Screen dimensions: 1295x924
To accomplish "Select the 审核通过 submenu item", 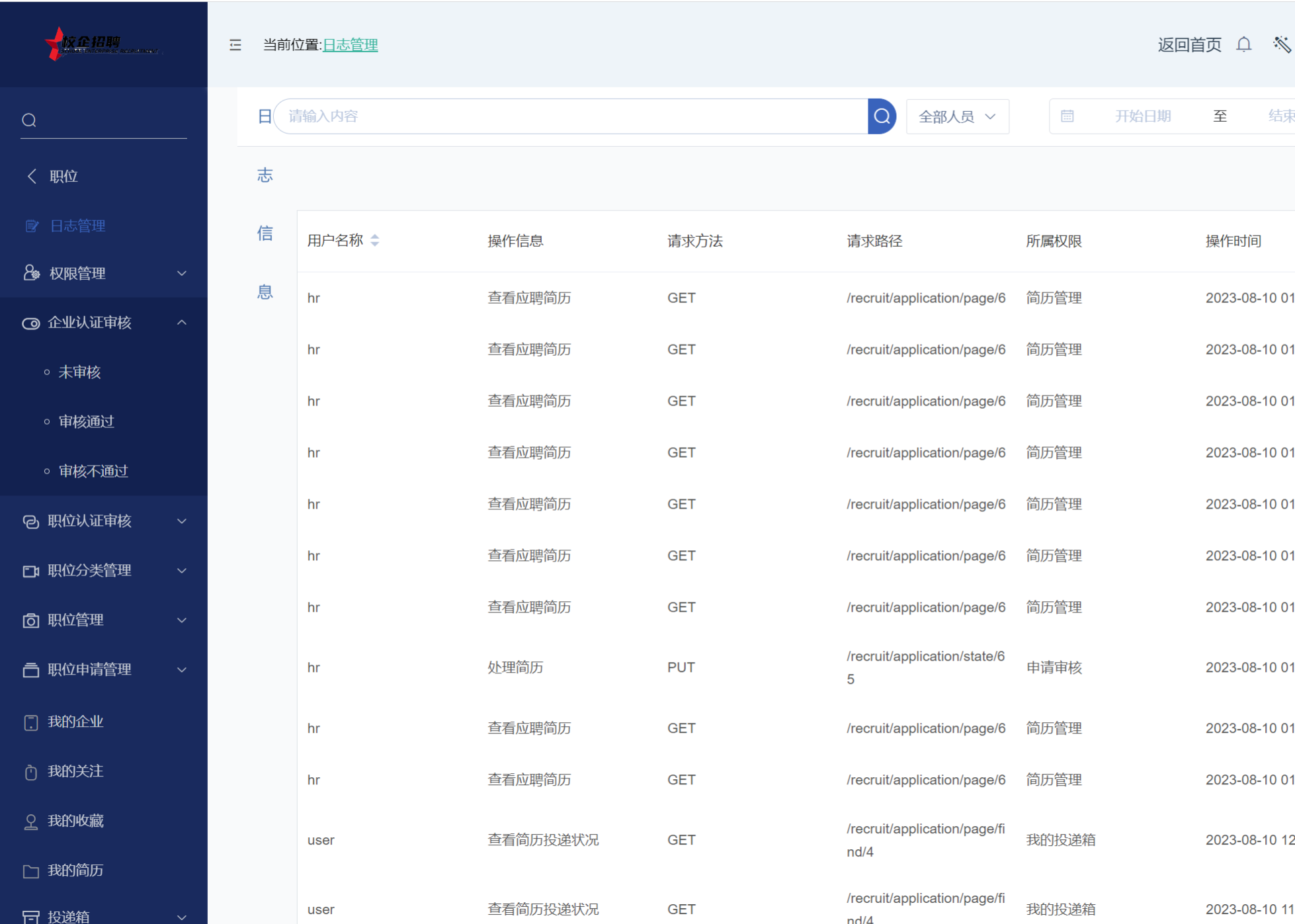I will tap(87, 422).
